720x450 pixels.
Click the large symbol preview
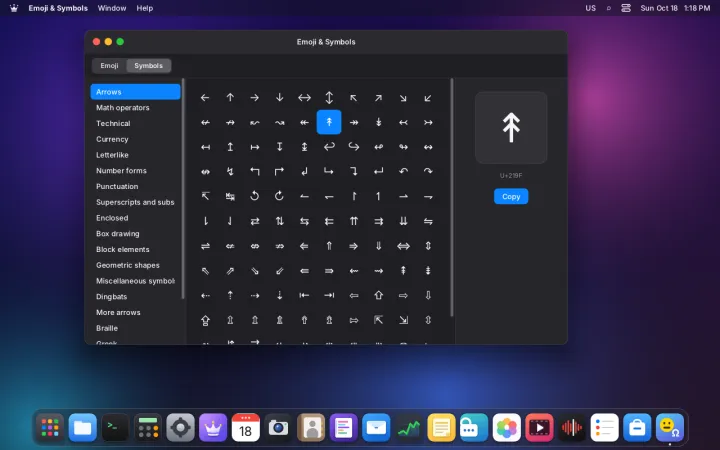[511, 128]
